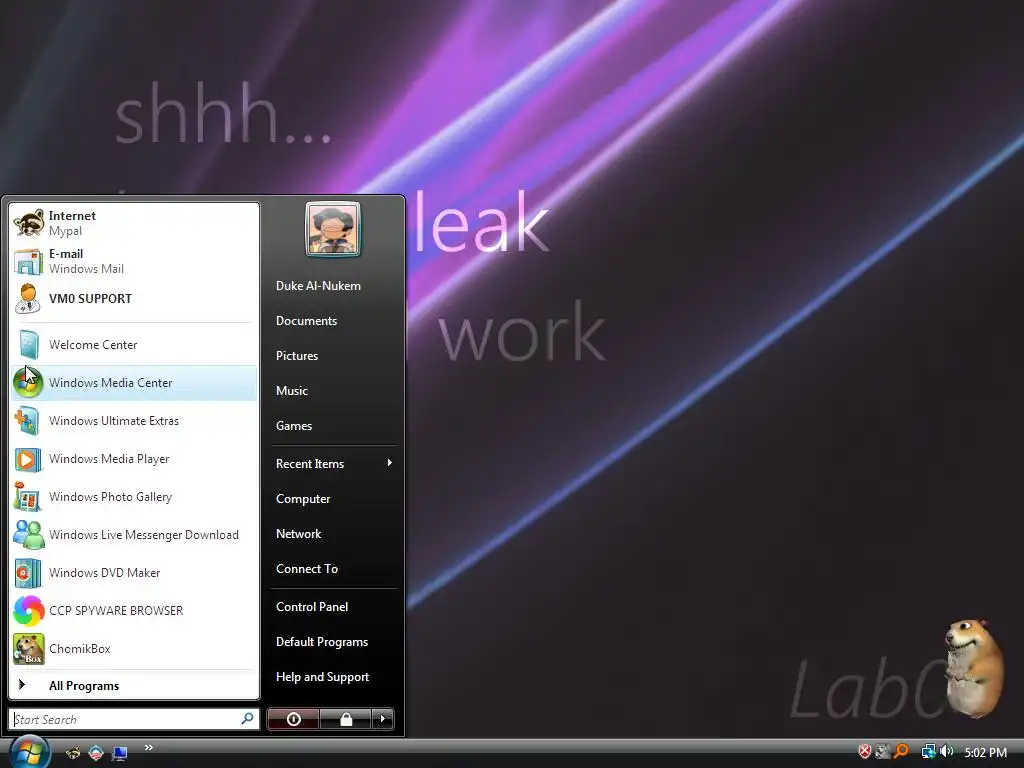
Task: Click the dog picture tray icon
Action: pyautogui.click(x=883, y=752)
